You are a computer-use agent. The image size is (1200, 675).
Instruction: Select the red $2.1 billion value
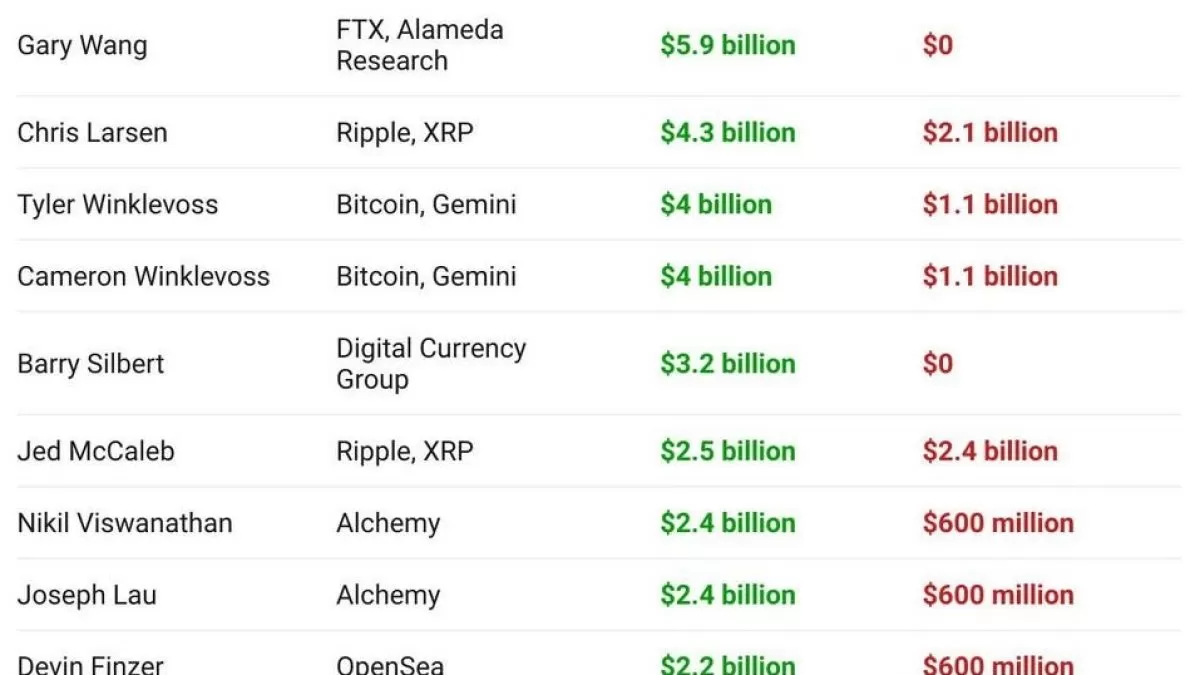[989, 133]
